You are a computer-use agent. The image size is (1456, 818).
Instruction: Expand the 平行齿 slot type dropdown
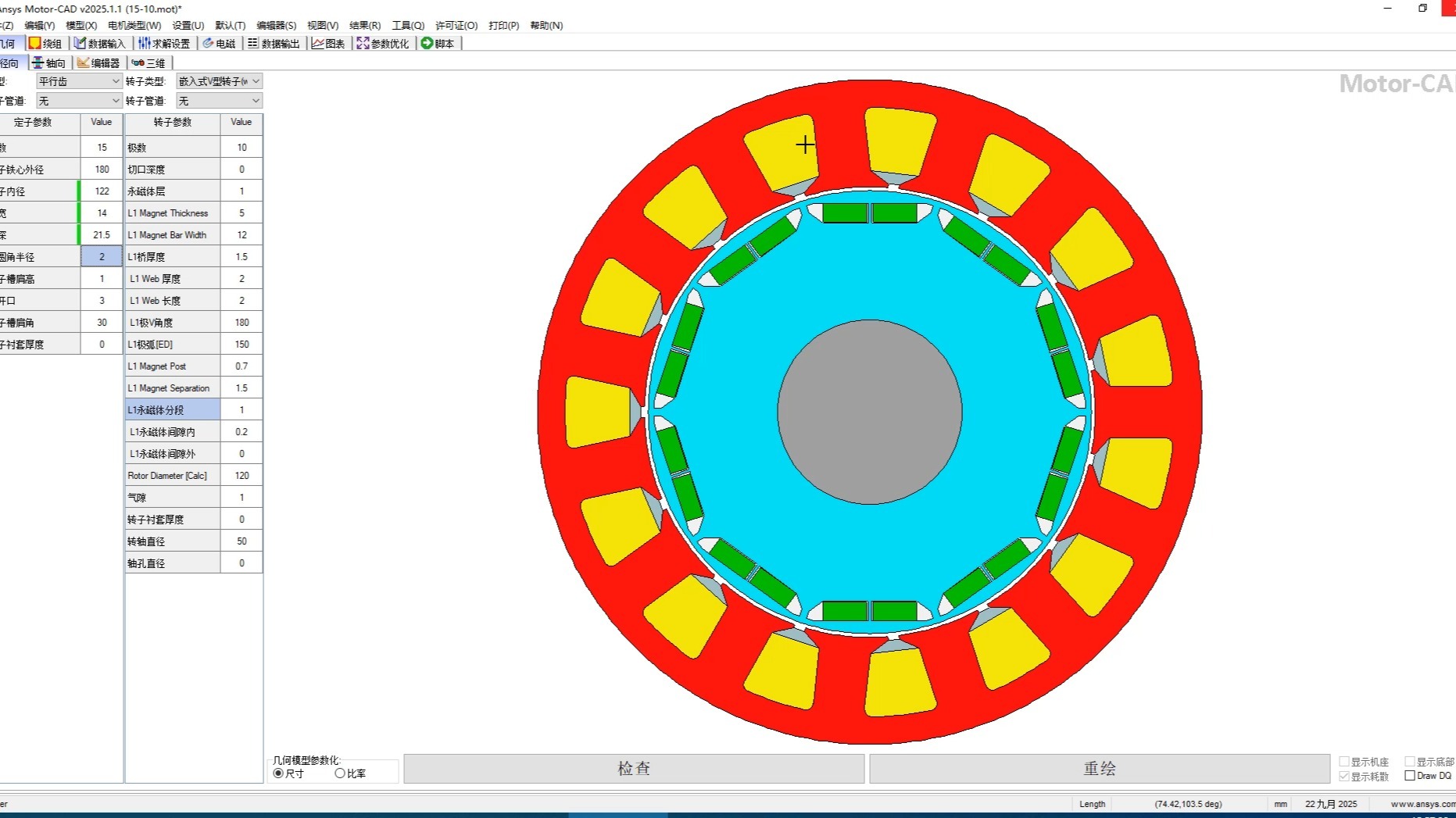116,81
